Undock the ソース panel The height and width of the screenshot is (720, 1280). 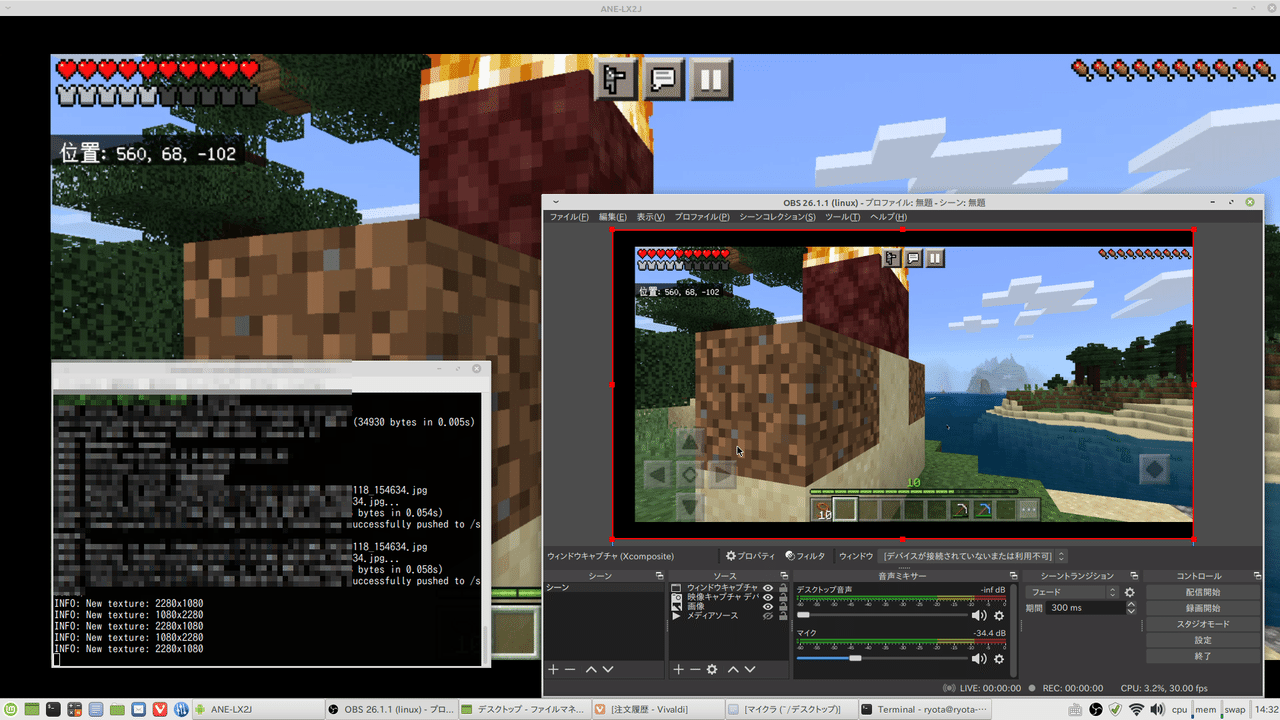(x=784, y=576)
